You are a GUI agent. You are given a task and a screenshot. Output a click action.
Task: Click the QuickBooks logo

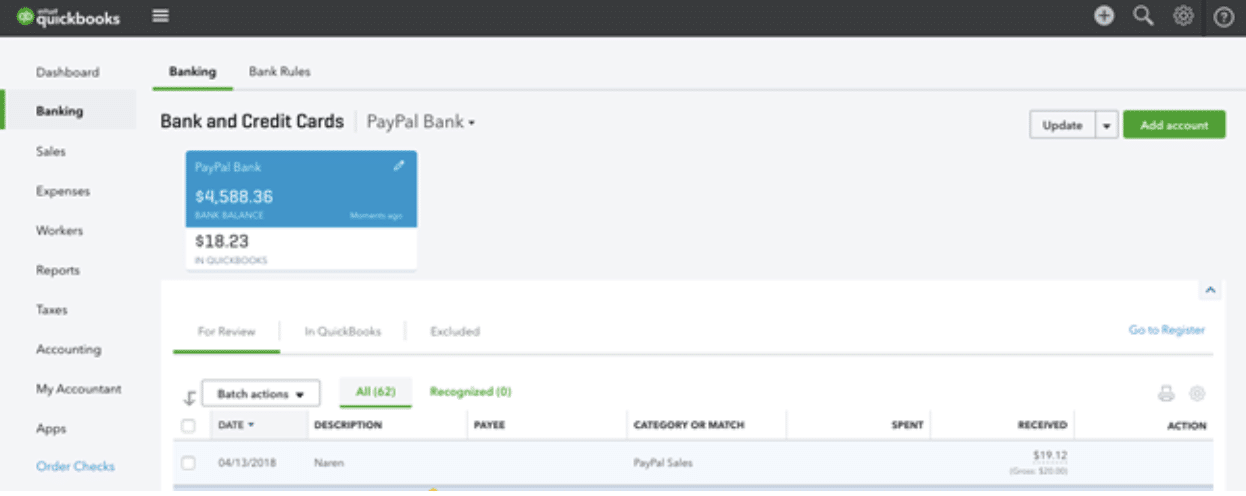pos(68,16)
